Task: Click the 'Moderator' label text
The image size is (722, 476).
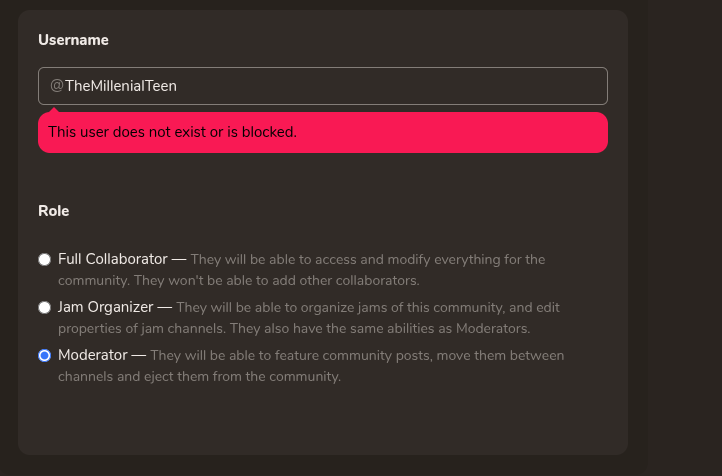Action: pos(92,356)
